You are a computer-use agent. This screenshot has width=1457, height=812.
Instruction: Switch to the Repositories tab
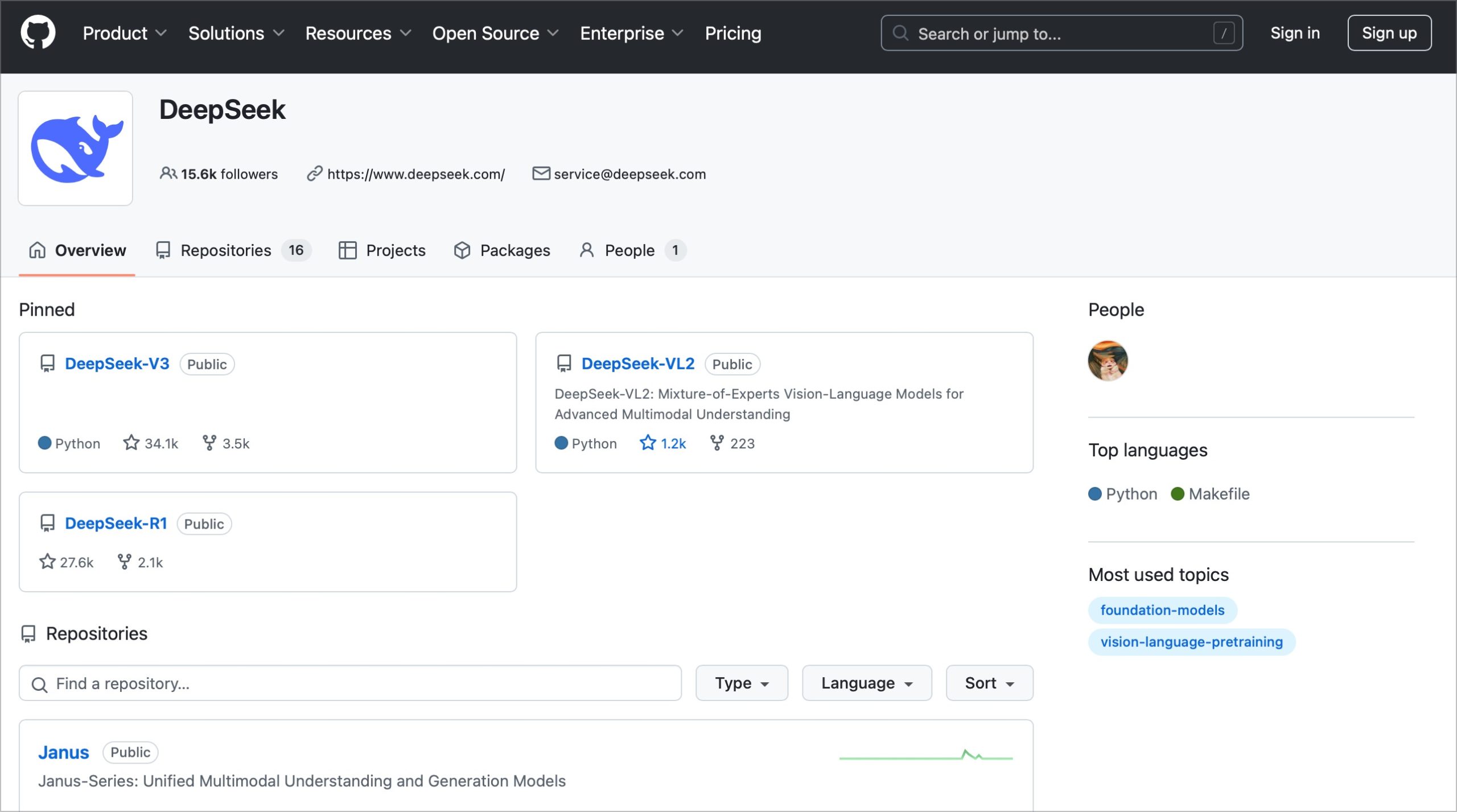[233, 250]
